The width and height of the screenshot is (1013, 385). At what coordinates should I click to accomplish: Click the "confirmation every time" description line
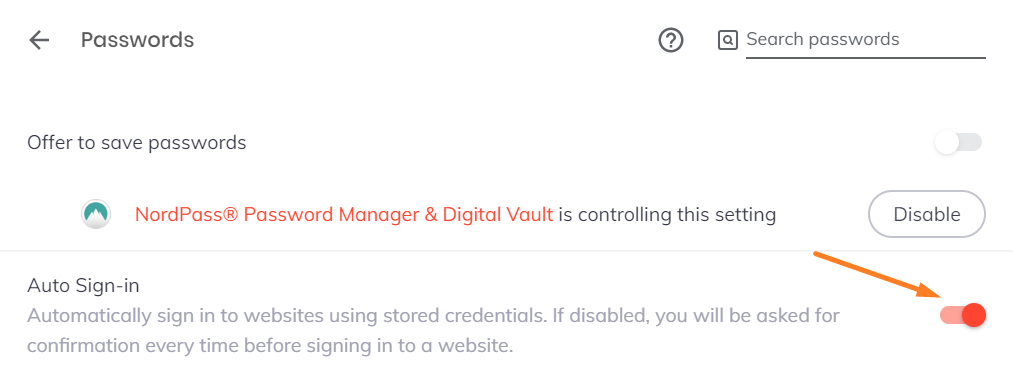tap(270, 346)
